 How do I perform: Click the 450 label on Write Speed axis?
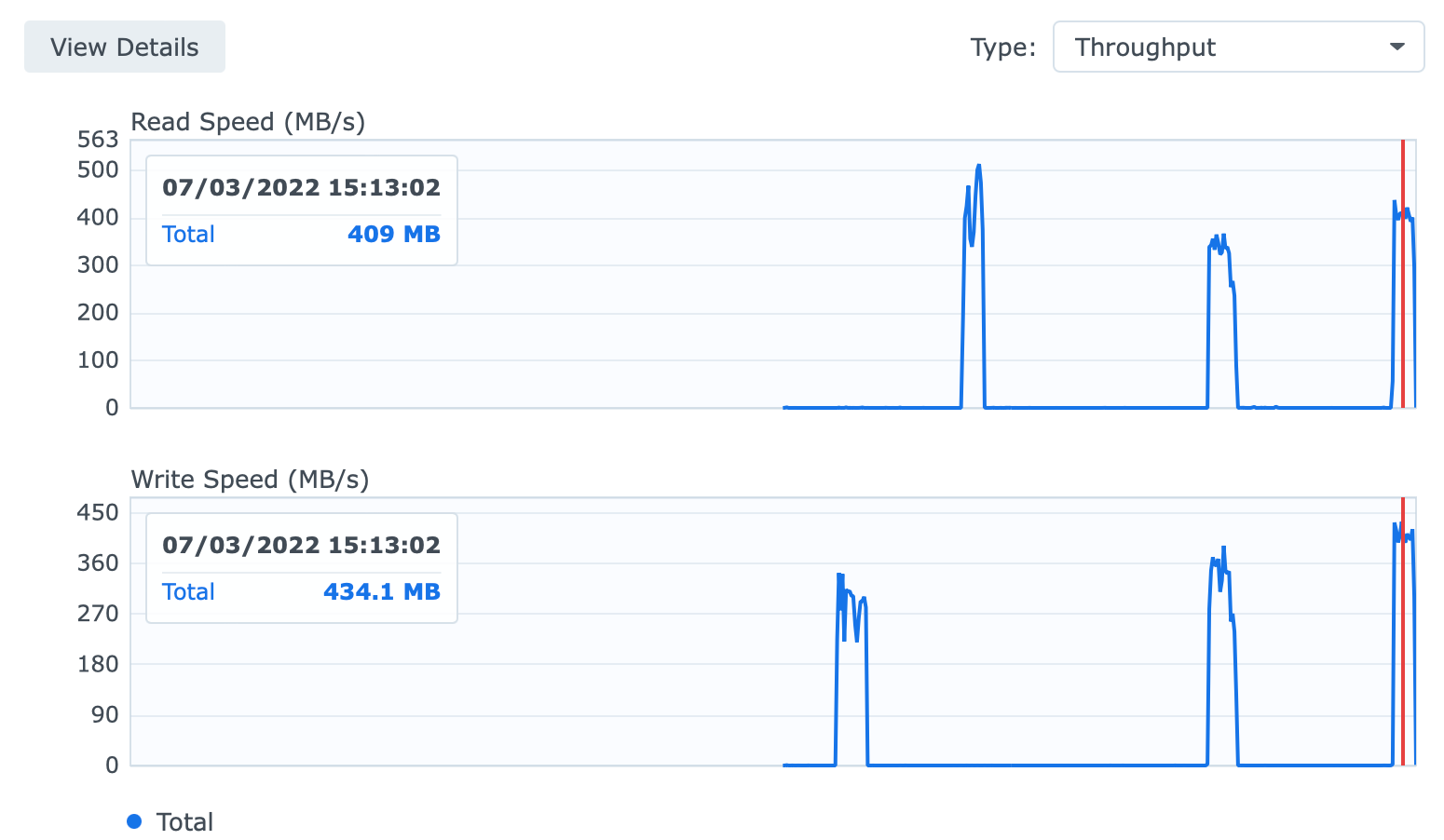coord(98,512)
